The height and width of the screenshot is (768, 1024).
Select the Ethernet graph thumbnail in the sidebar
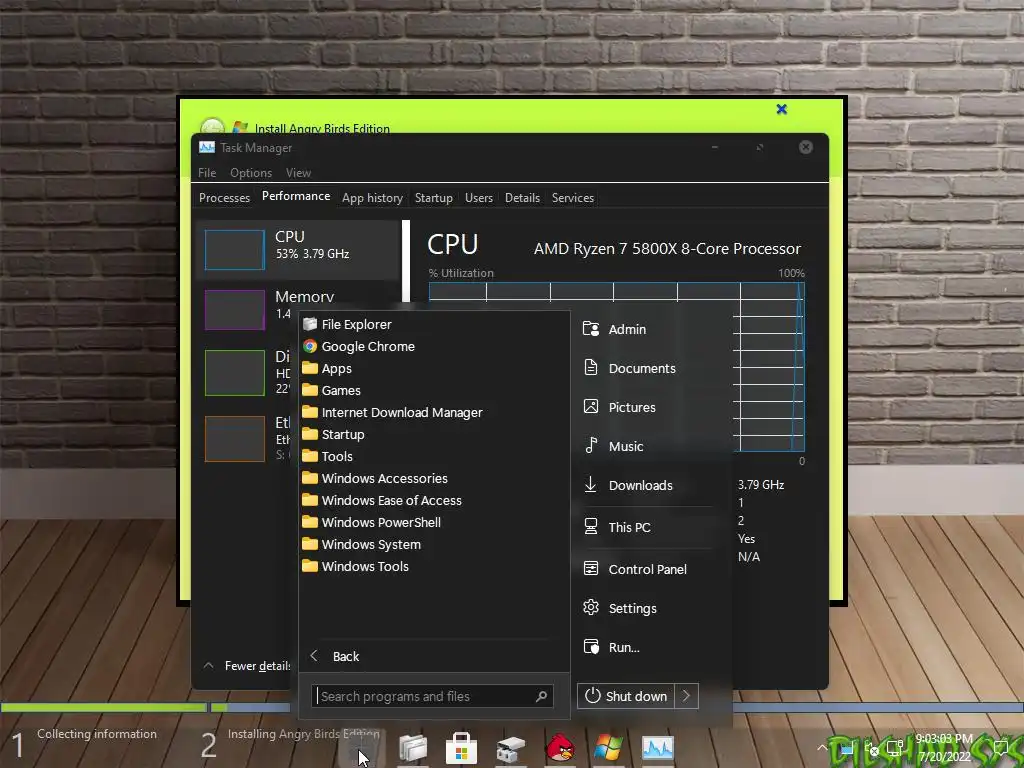tap(234, 439)
